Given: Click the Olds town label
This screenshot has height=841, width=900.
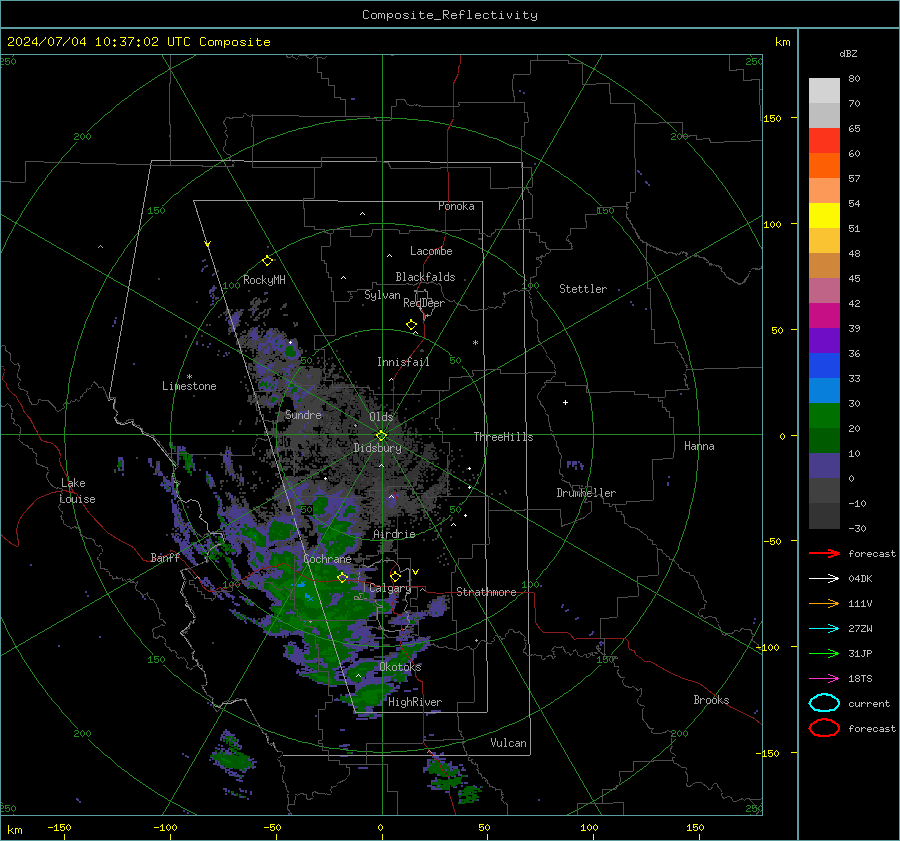Looking at the screenshot, I should pos(381,417).
